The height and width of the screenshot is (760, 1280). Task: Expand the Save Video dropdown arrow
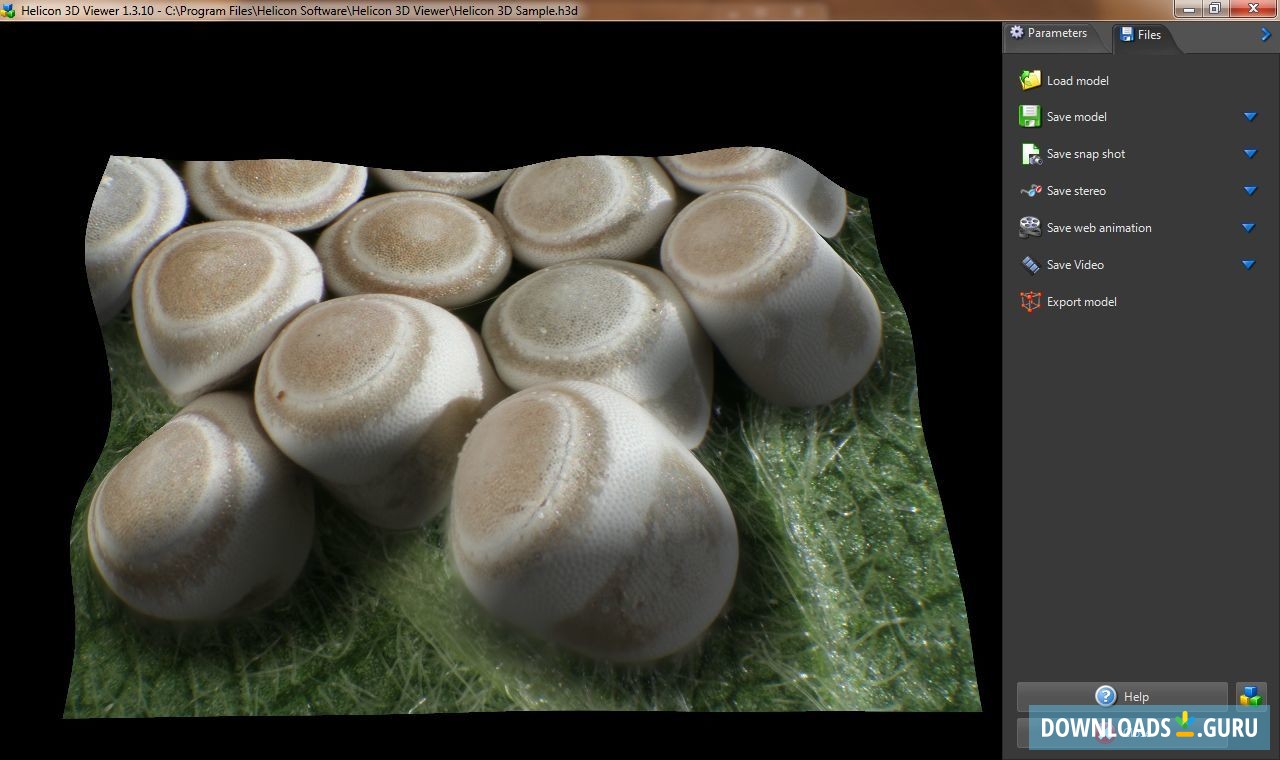(x=1248, y=265)
